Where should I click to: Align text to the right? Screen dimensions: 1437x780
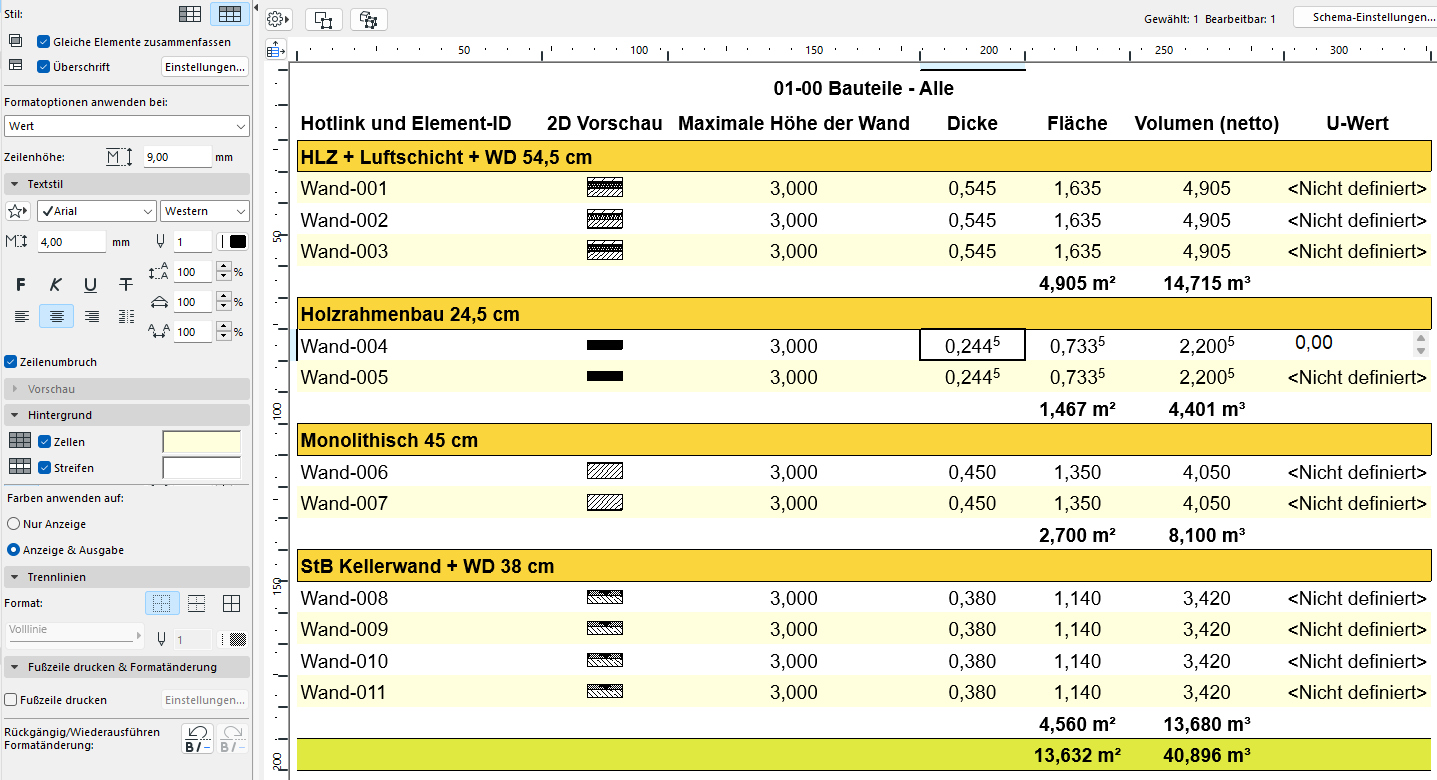tap(92, 317)
